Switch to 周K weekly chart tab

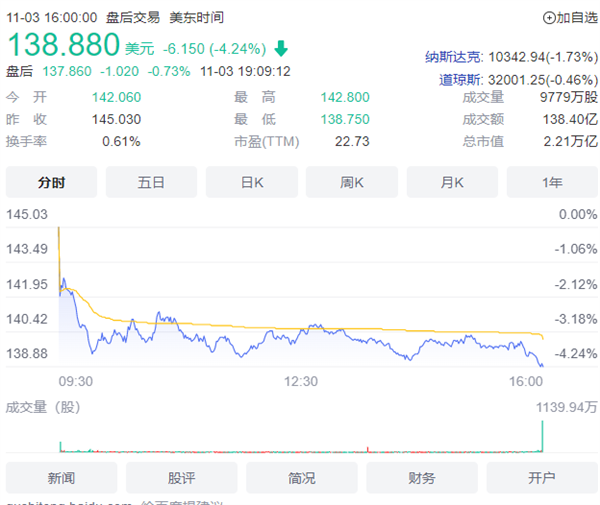(352, 182)
